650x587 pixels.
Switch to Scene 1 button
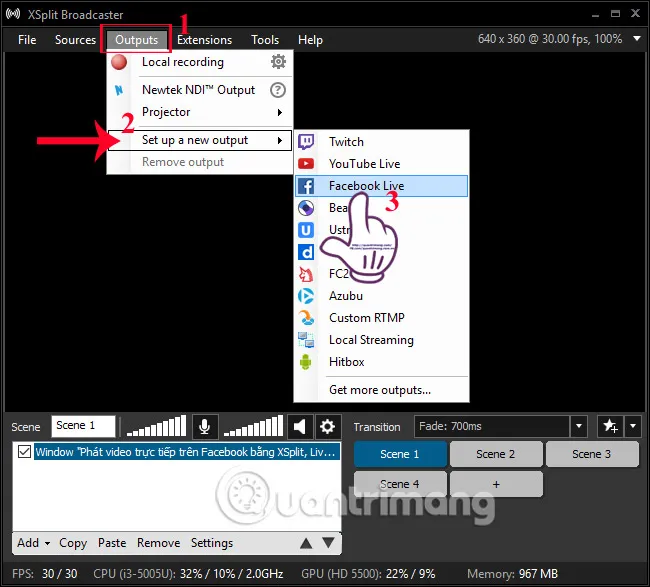pyautogui.click(x=400, y=454)
